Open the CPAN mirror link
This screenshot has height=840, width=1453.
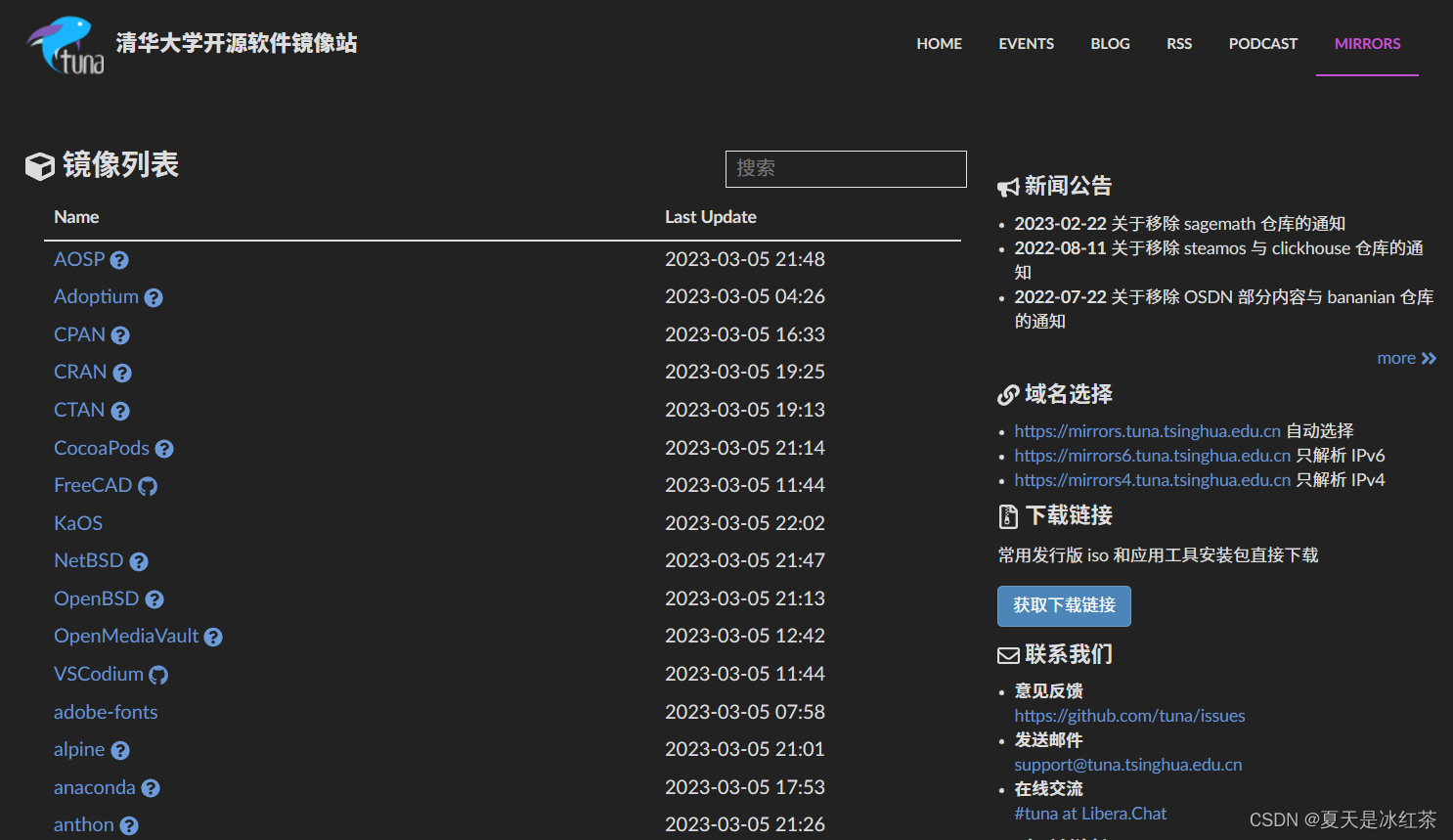(x=79, y=334)
